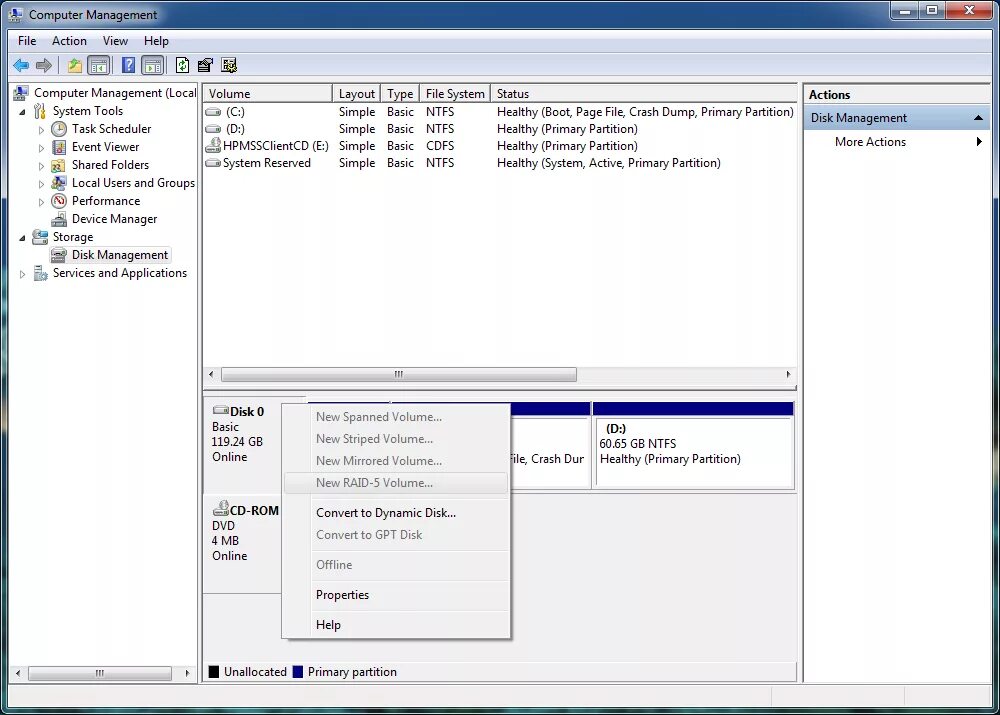Expand the Event Viewer node arrow
This screenshot has width=1000, height=715.
(x=41, y=148)
